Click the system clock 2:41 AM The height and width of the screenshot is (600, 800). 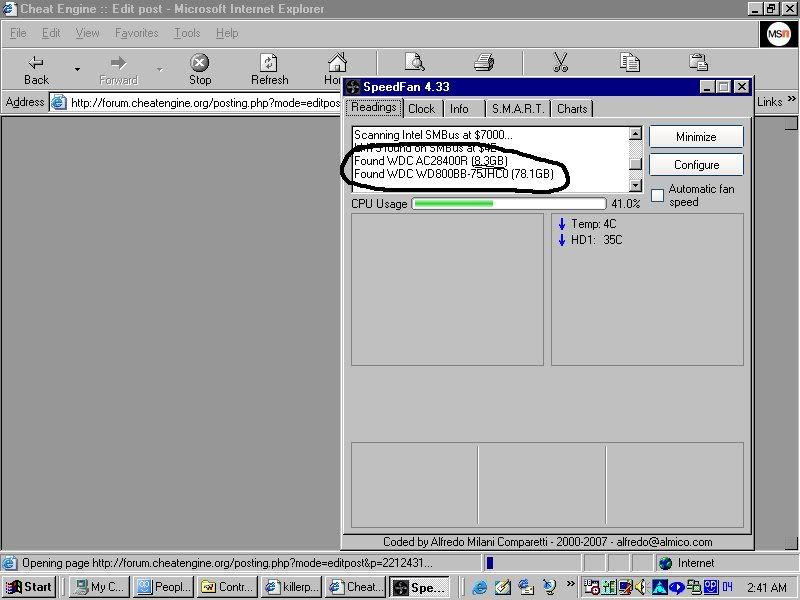766,588
